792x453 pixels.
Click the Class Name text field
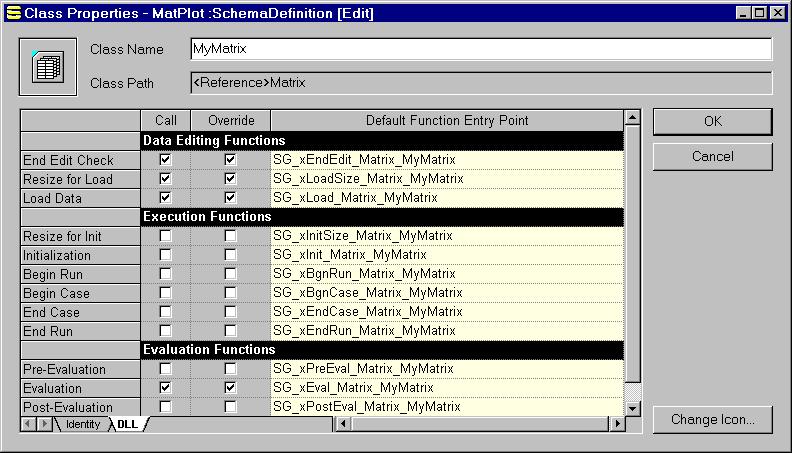(480, 49)
